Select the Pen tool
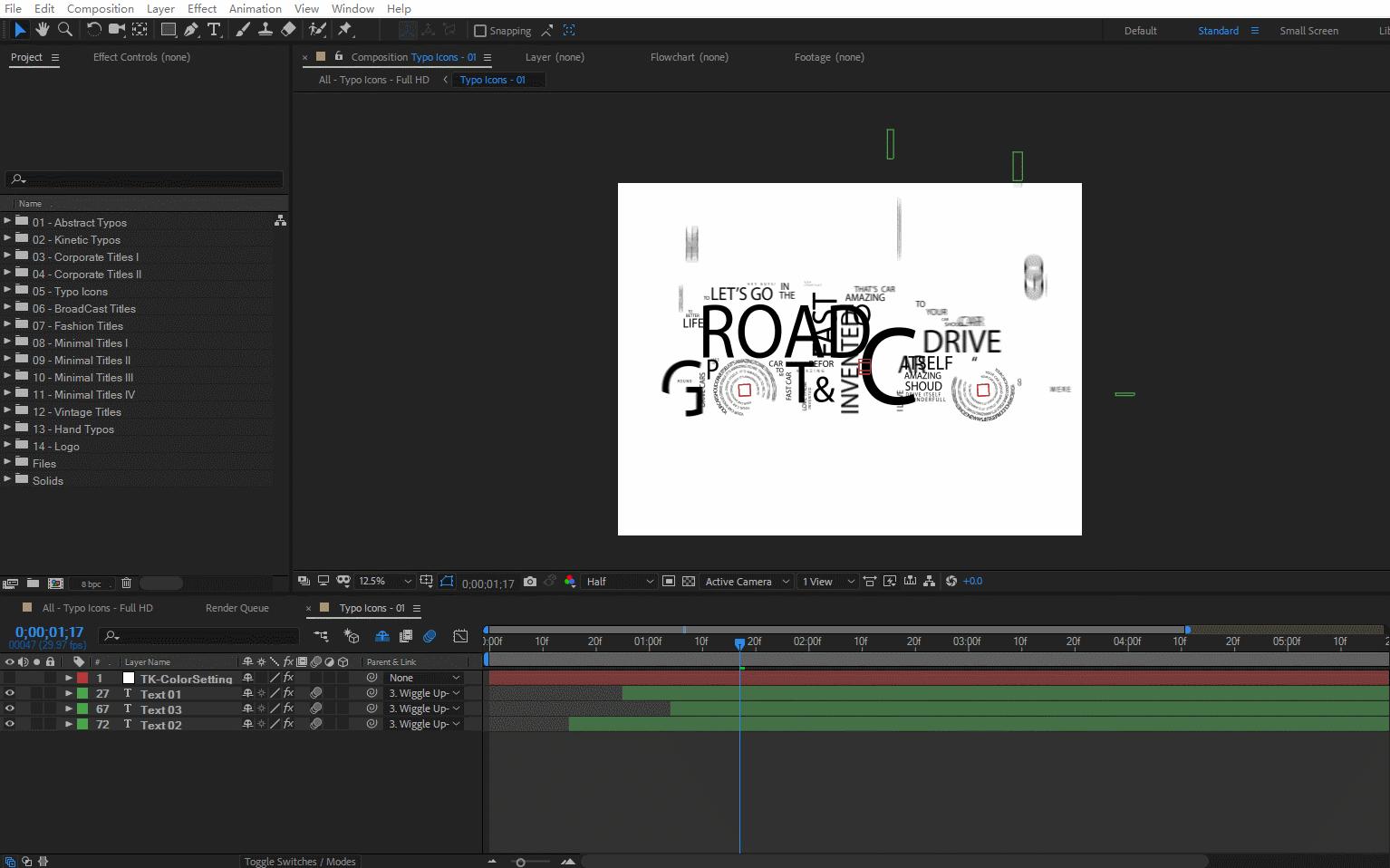This screenshot has width=1390, height=868. (191, 30)
